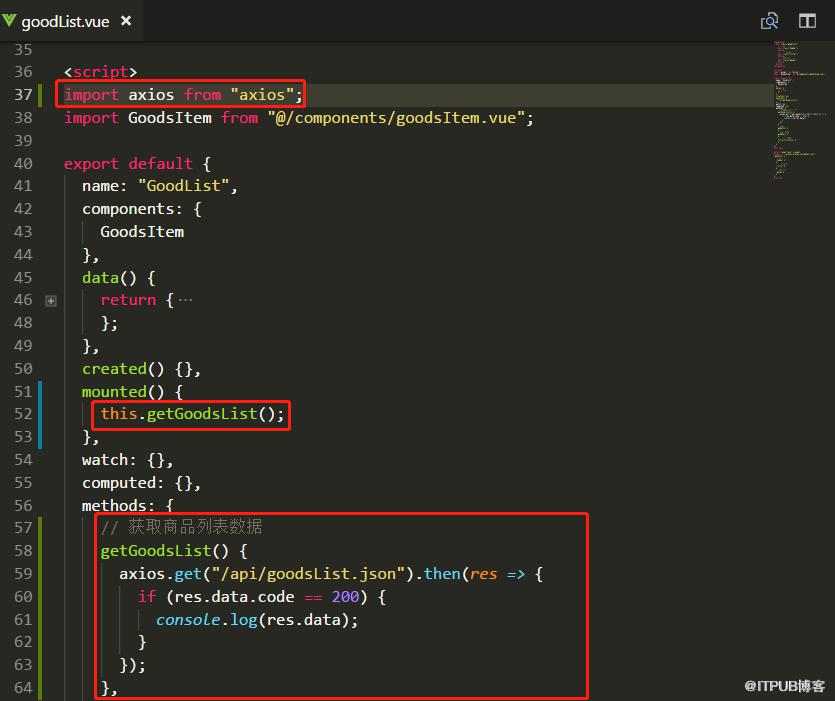Click line number 40 in the gutter

23,164
